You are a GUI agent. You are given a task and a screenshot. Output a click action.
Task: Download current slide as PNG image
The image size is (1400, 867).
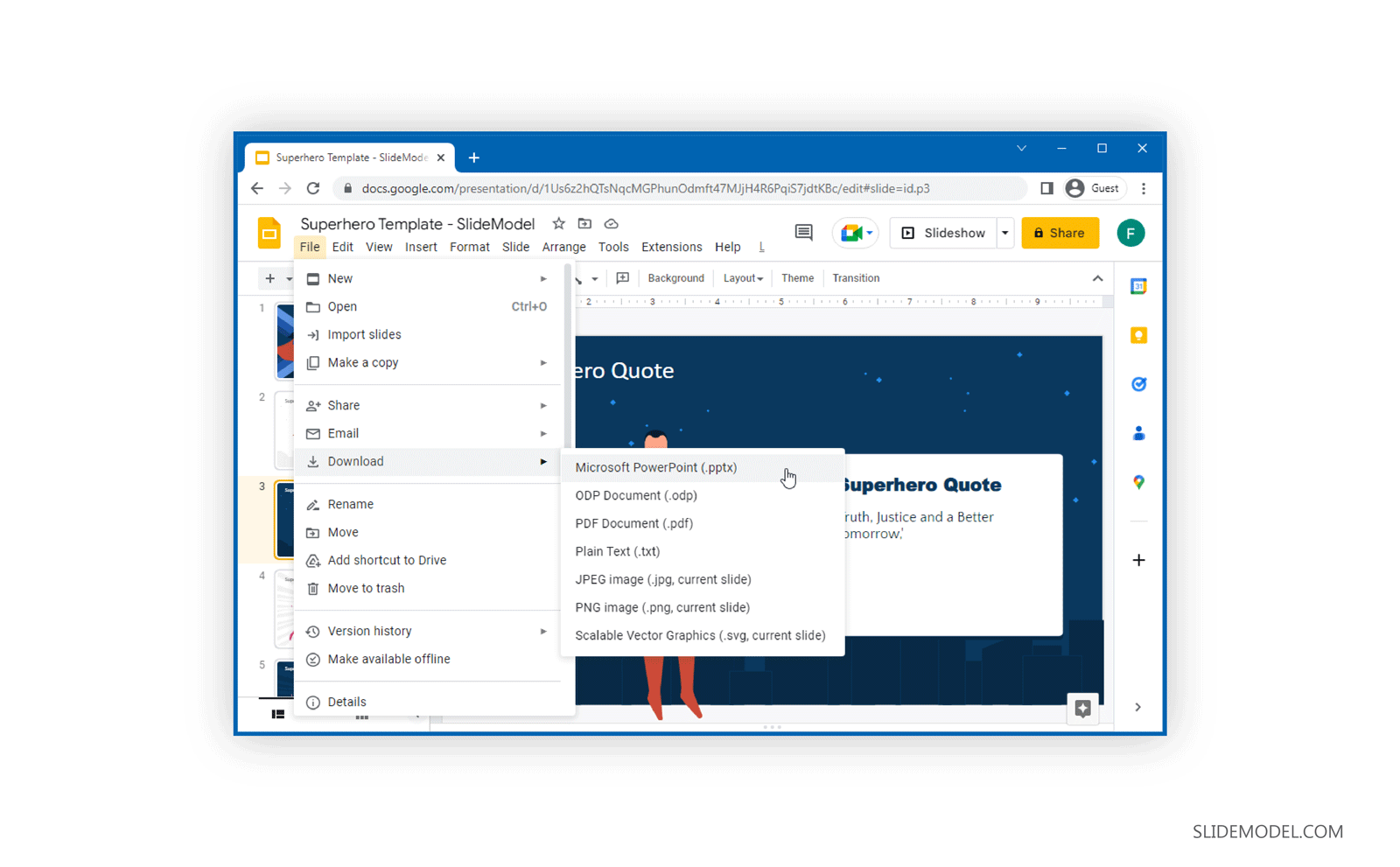tap(703, 607)
